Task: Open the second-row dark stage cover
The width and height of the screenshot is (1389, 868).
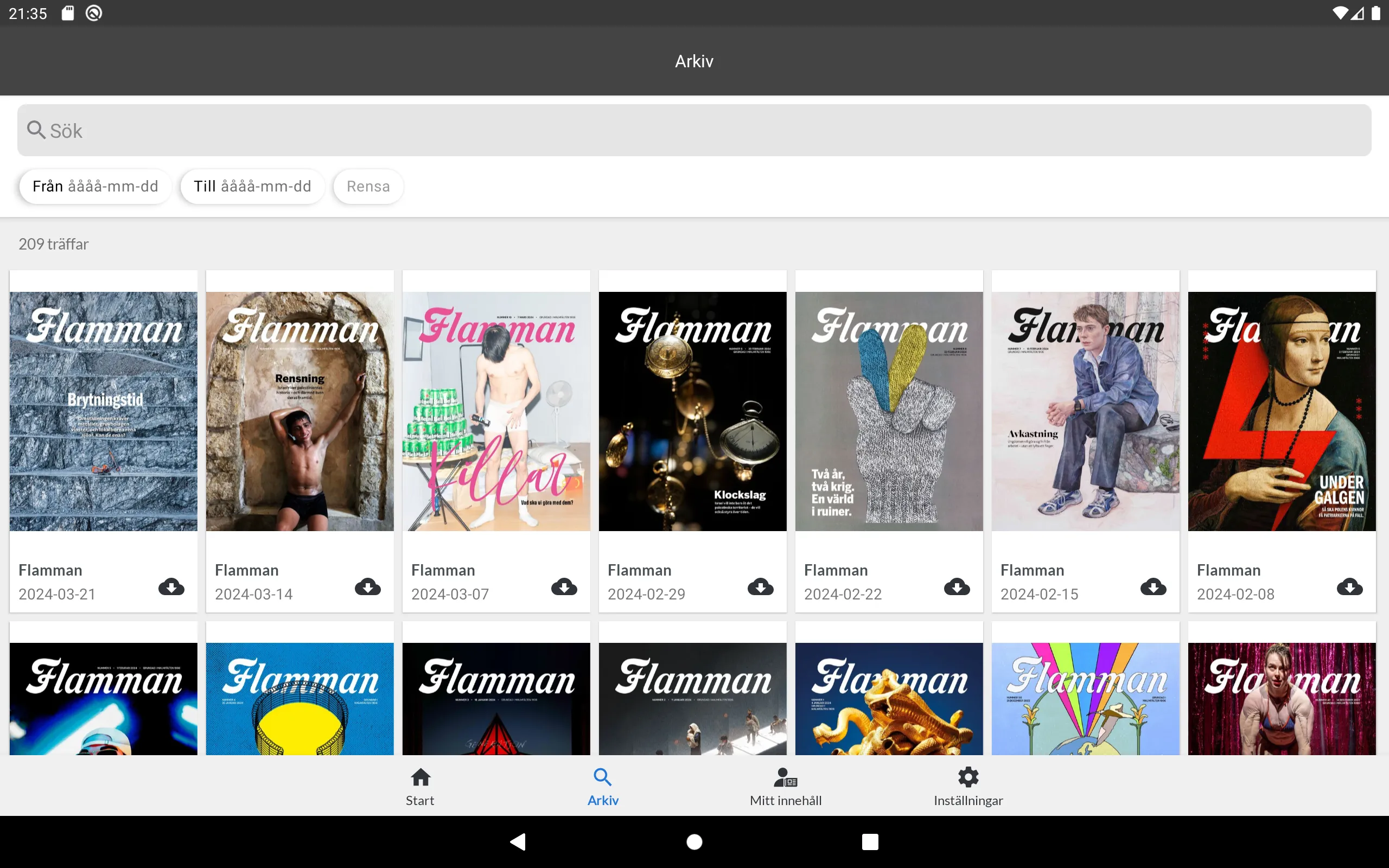Action: (692, 699)
